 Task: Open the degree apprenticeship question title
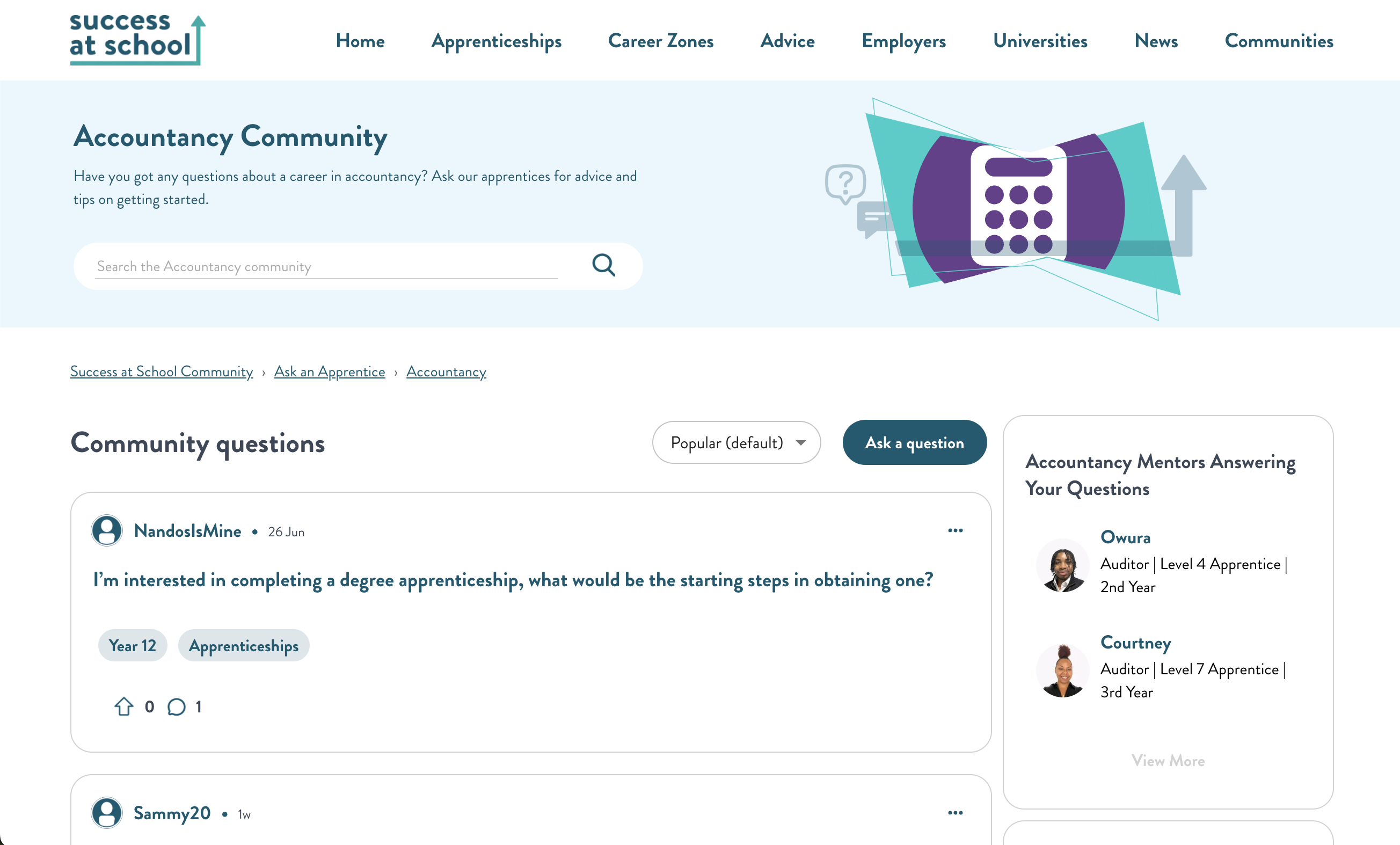pos(513,580)
